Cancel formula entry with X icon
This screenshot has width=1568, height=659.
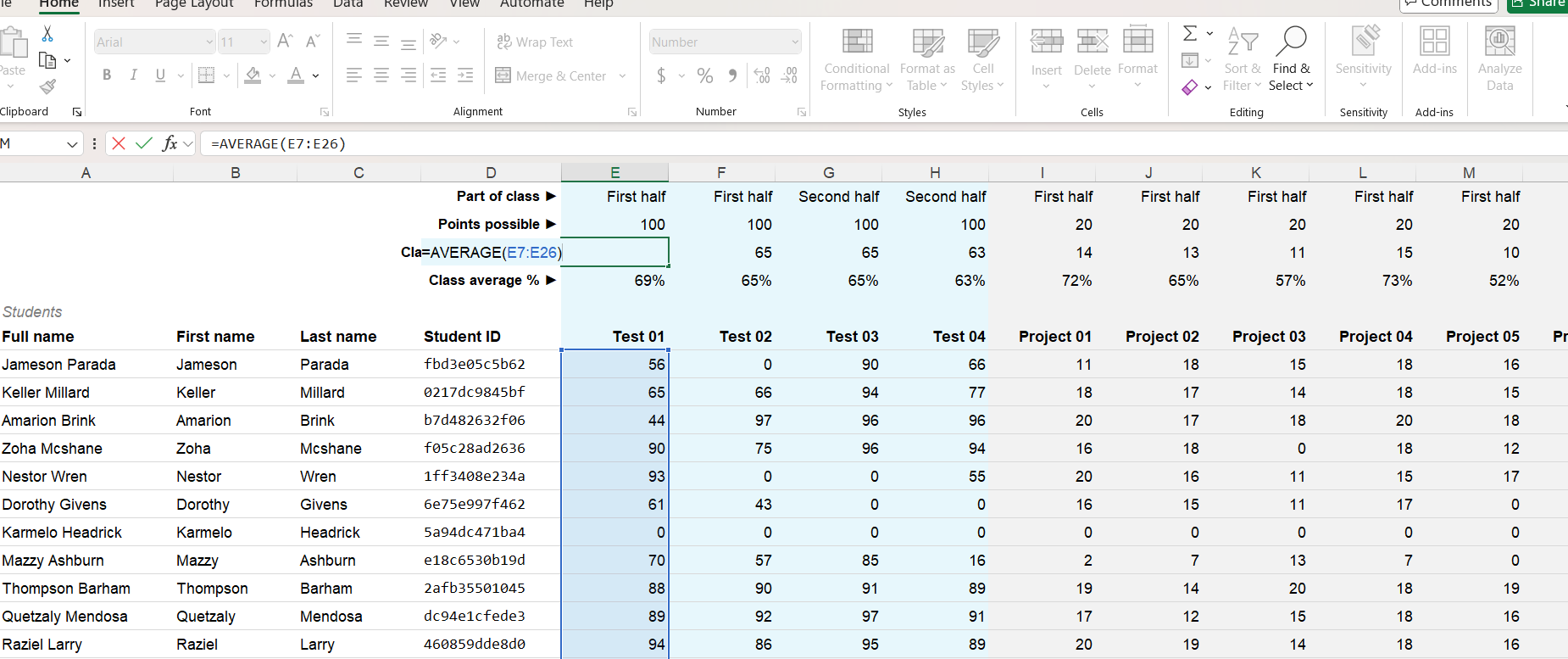tap(119, 143)
